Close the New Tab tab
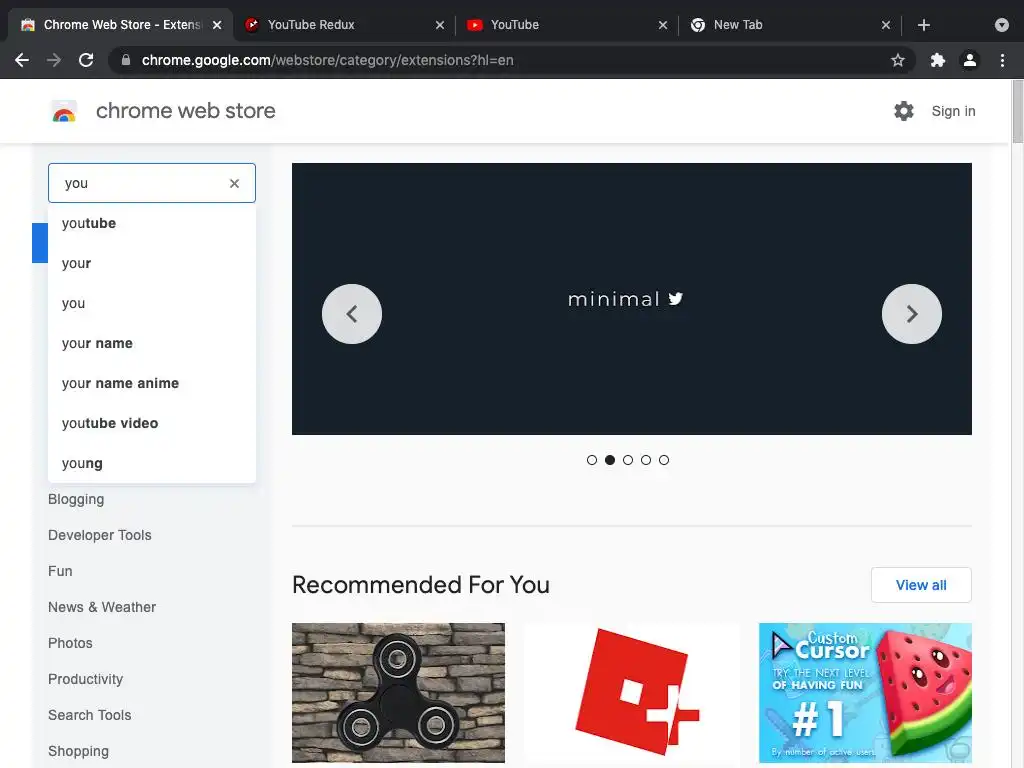The height and width of the screenshot is (768, 1024). coord(886,25)
